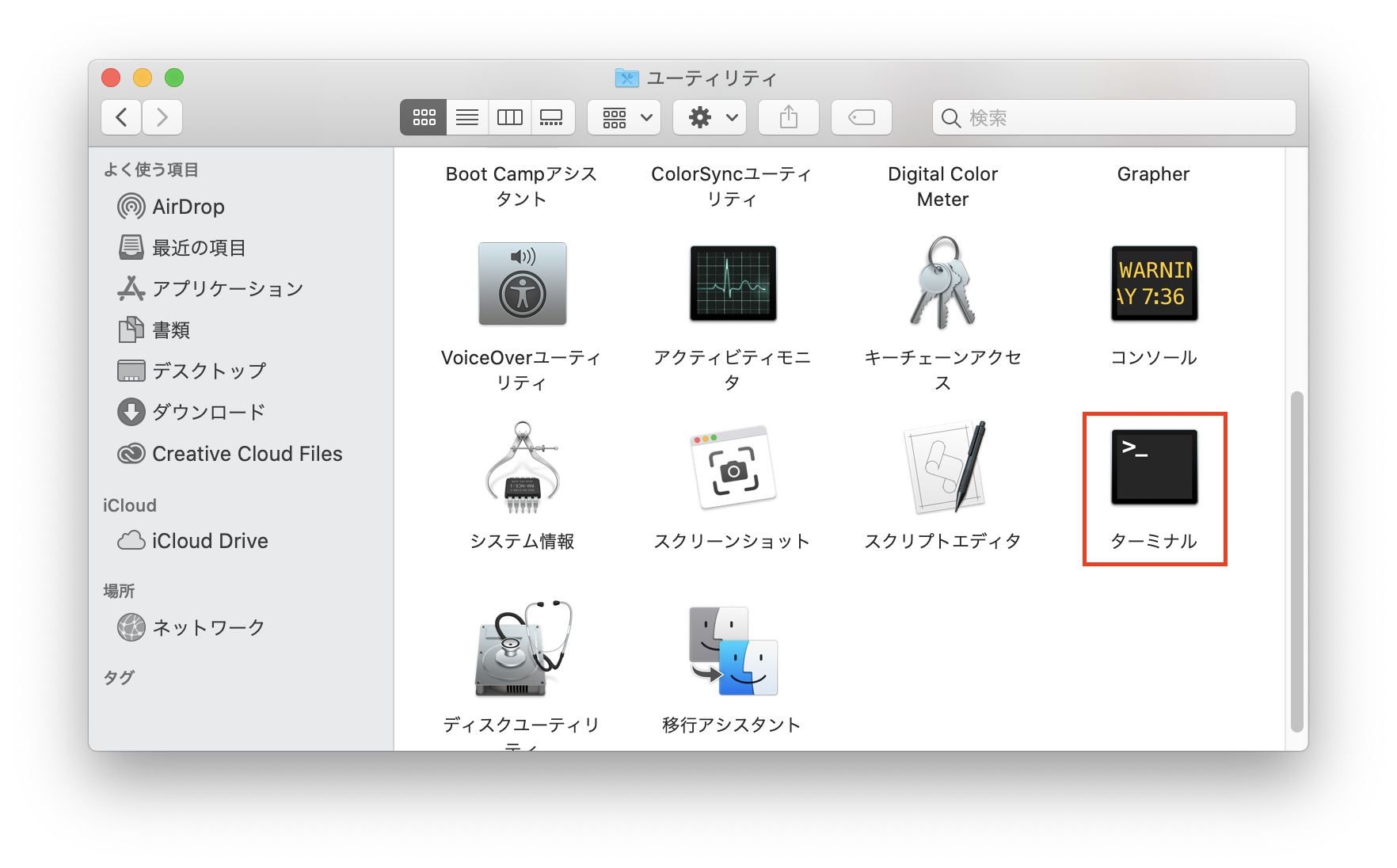Switch to gallery view
The width and height of the screenshot is (1397, 868).
point(552,117)
